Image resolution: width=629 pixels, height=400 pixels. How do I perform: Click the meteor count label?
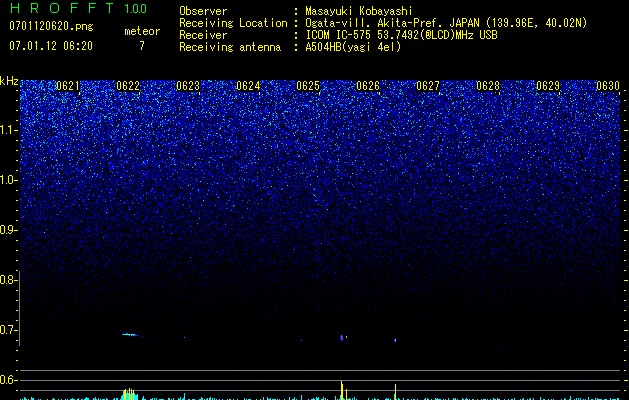(142, 31)
